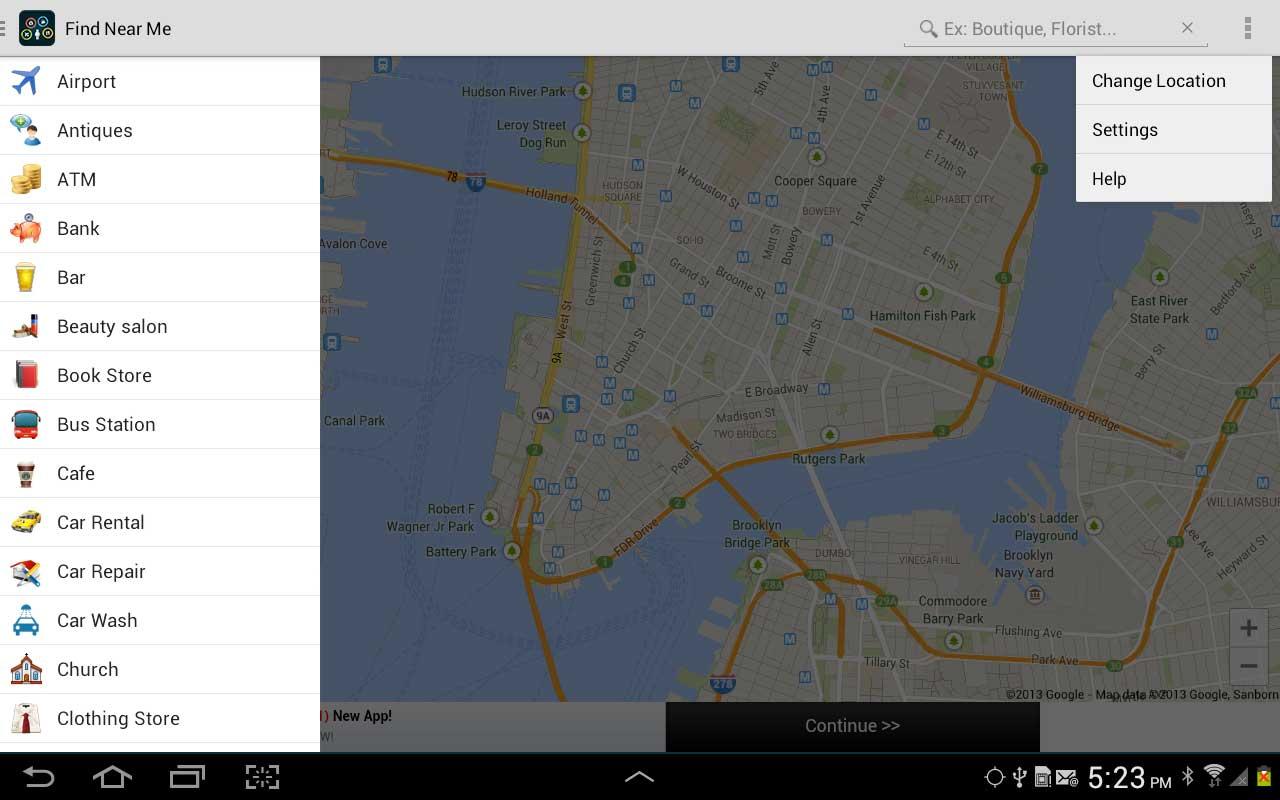1280x800 pixels.
Task: Tap the Car Wash icon
Action: (26, 620)
